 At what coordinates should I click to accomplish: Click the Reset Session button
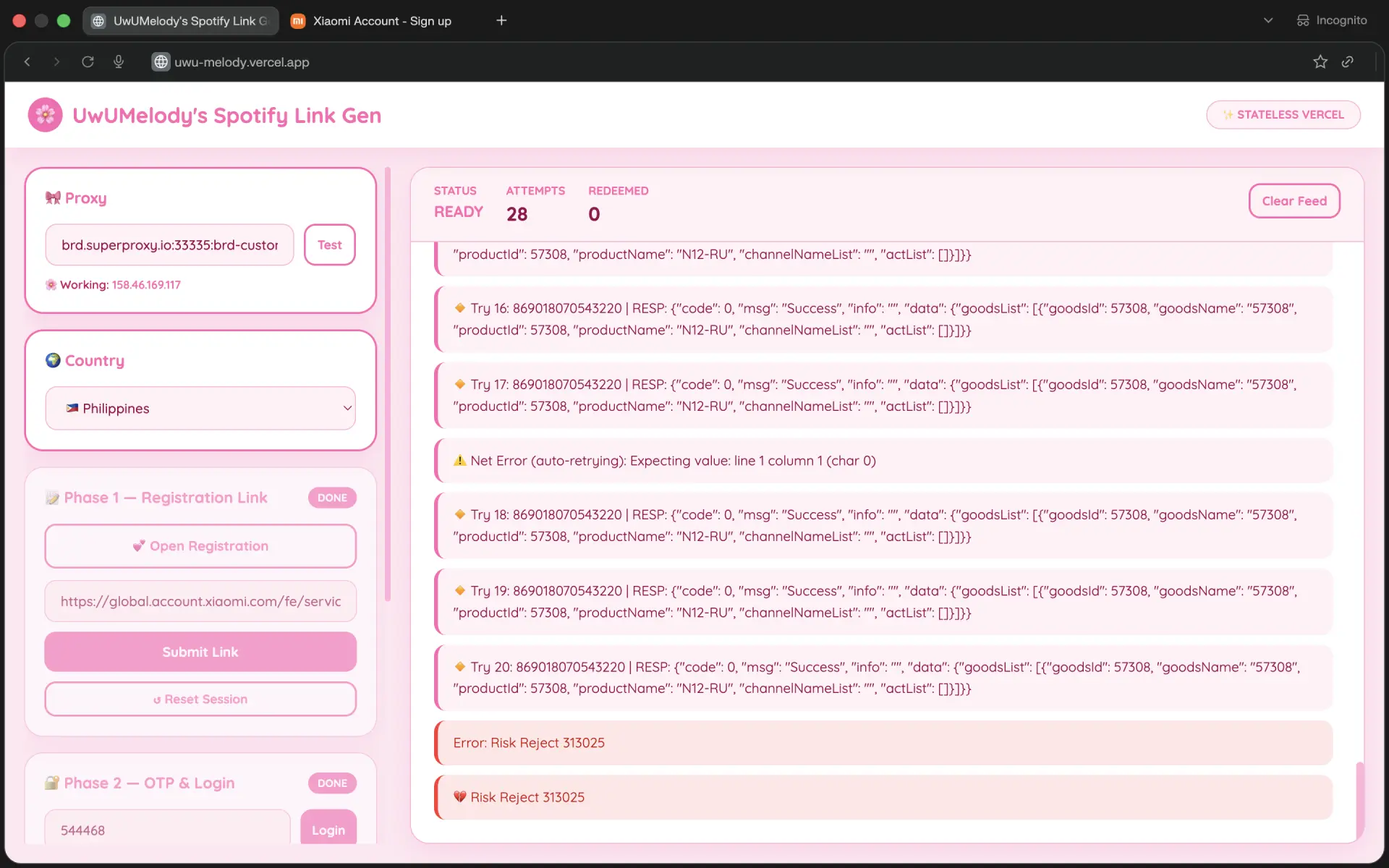[x=200, y=699]
